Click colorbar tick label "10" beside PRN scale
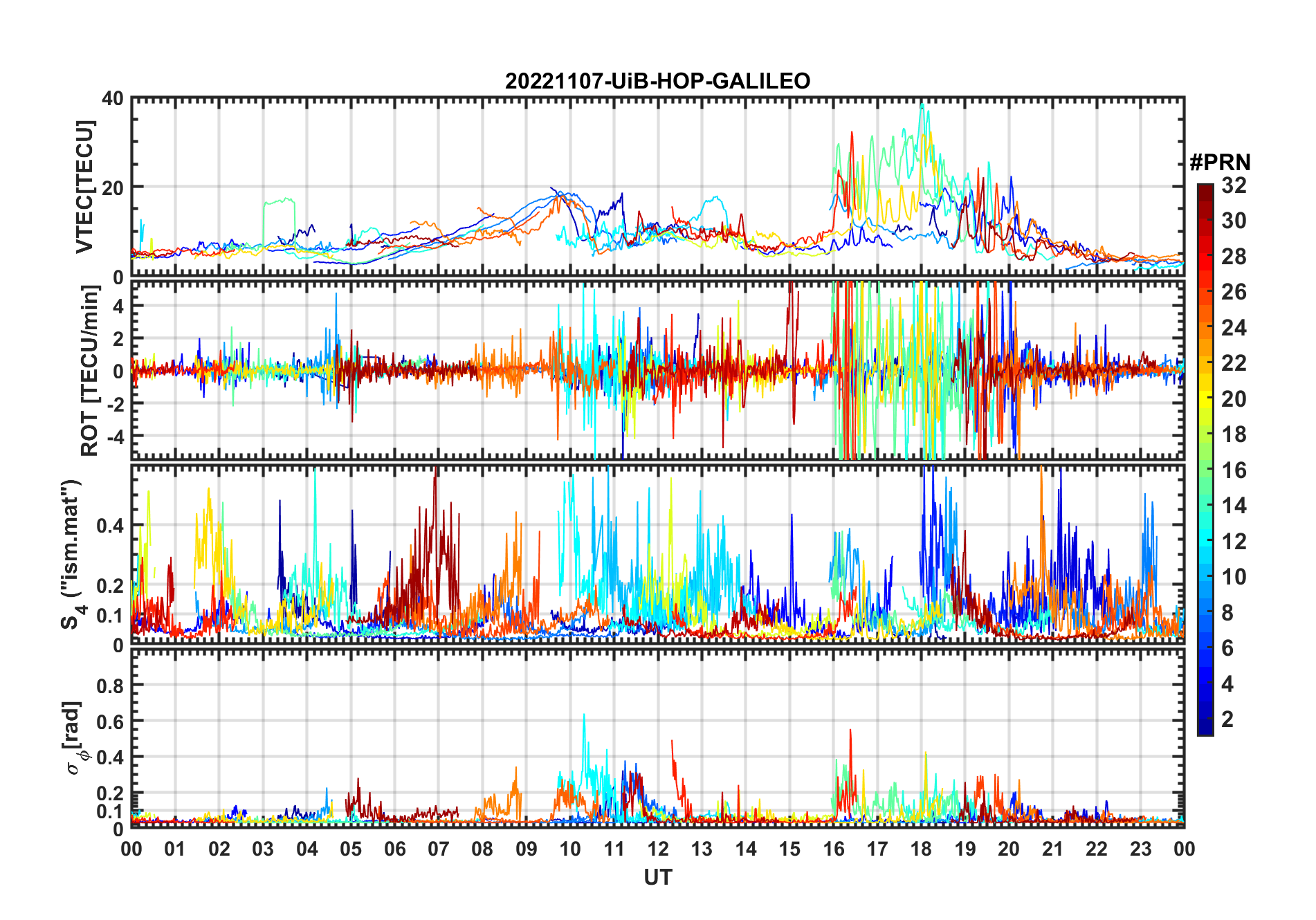1316x920 pixels. pos(1234,577)
